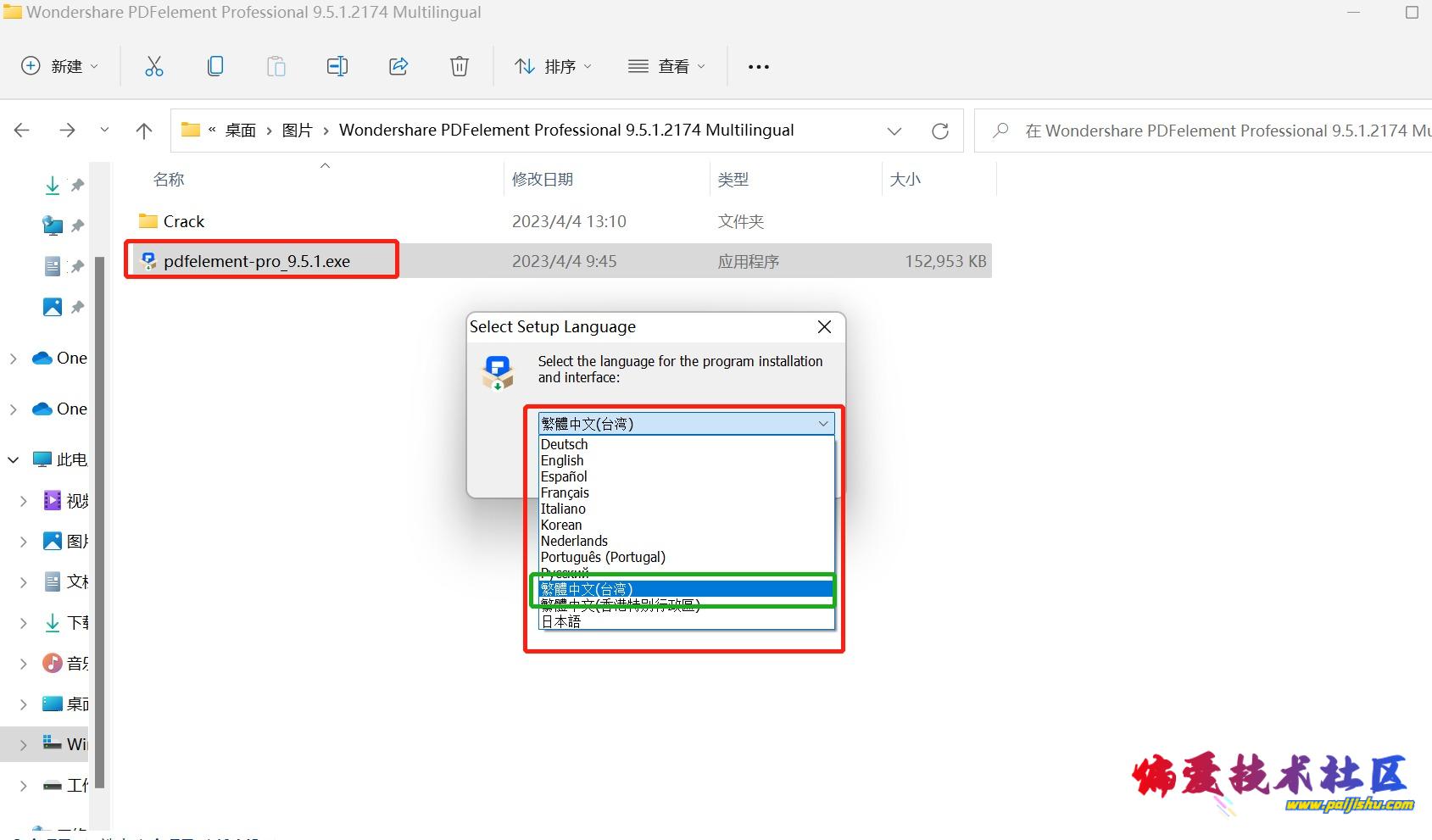
Task: Go back with the left arrow
Action: (x=22, y=131)
